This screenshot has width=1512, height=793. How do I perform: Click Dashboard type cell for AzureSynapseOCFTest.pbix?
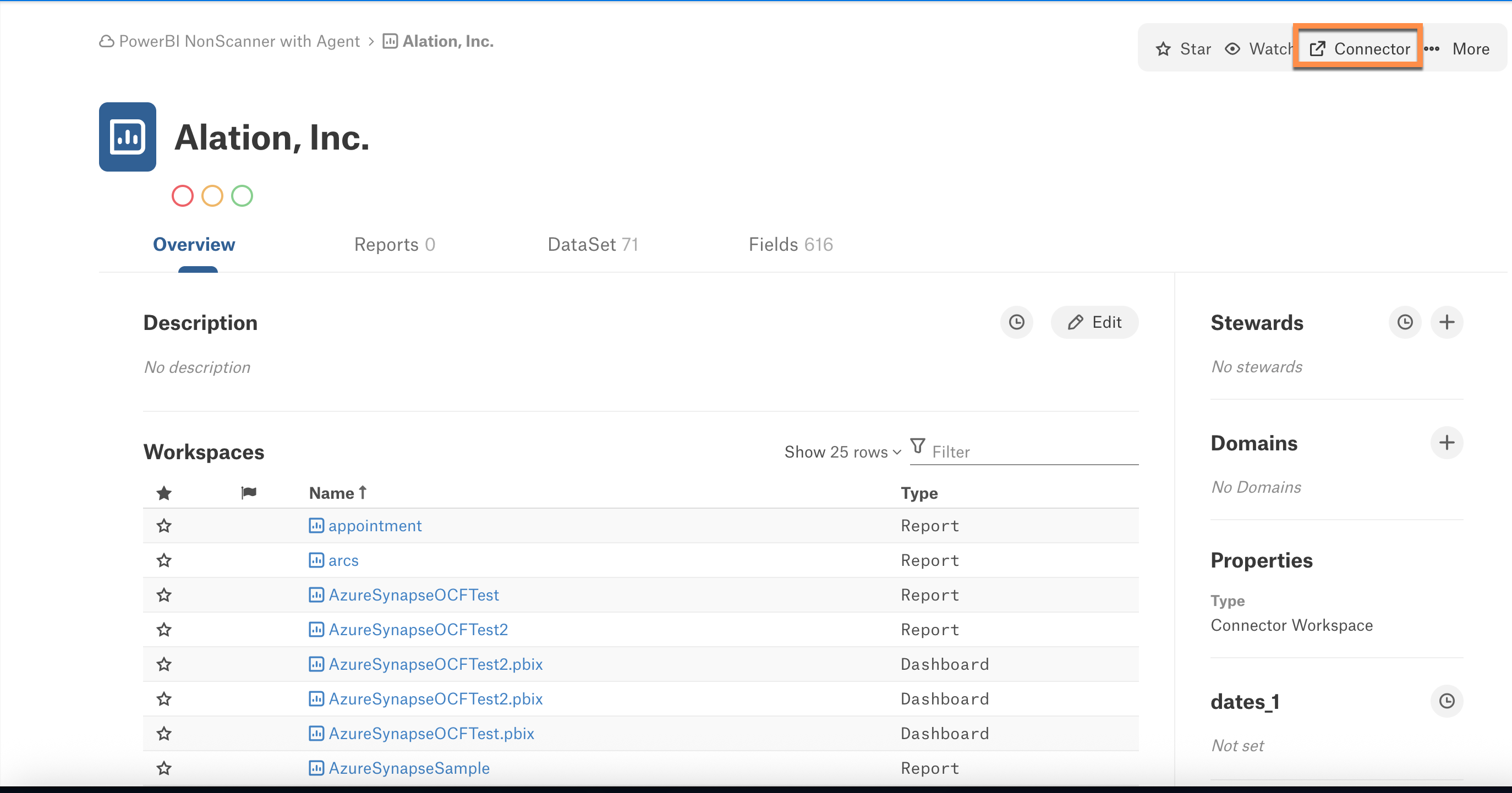coord(945,733)
